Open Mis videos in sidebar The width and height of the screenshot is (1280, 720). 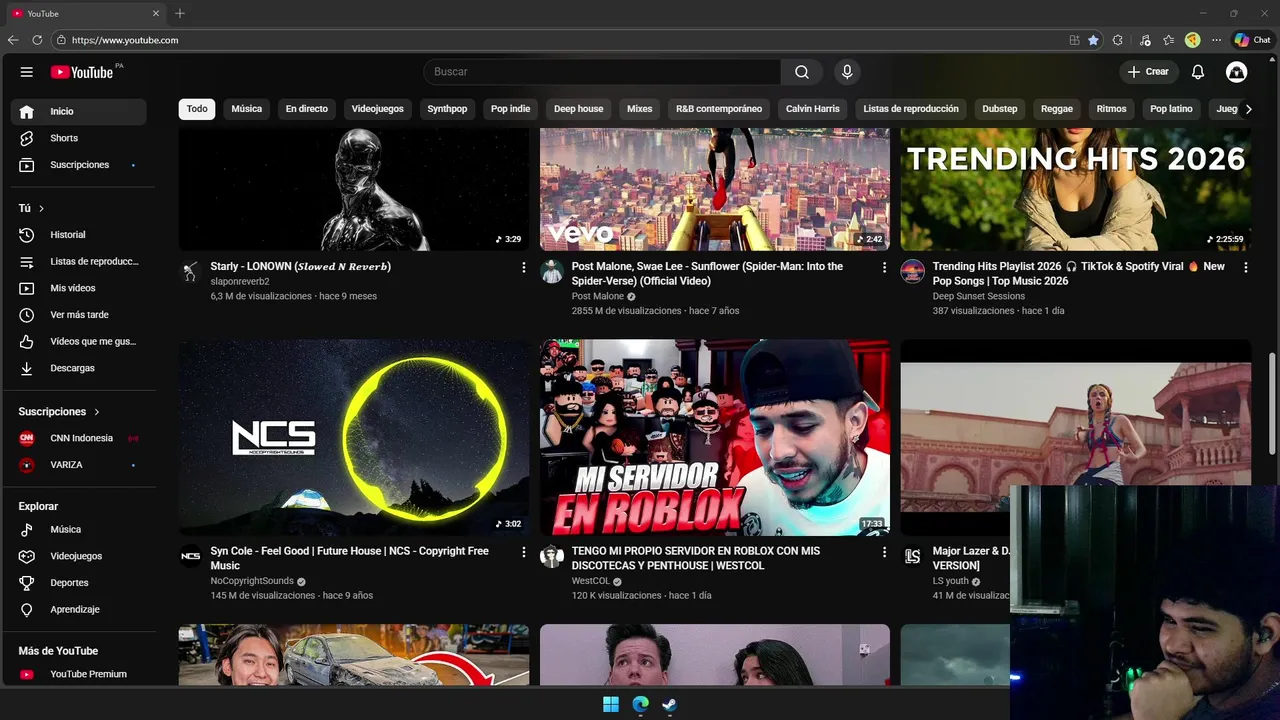click(x=78, y=288)
